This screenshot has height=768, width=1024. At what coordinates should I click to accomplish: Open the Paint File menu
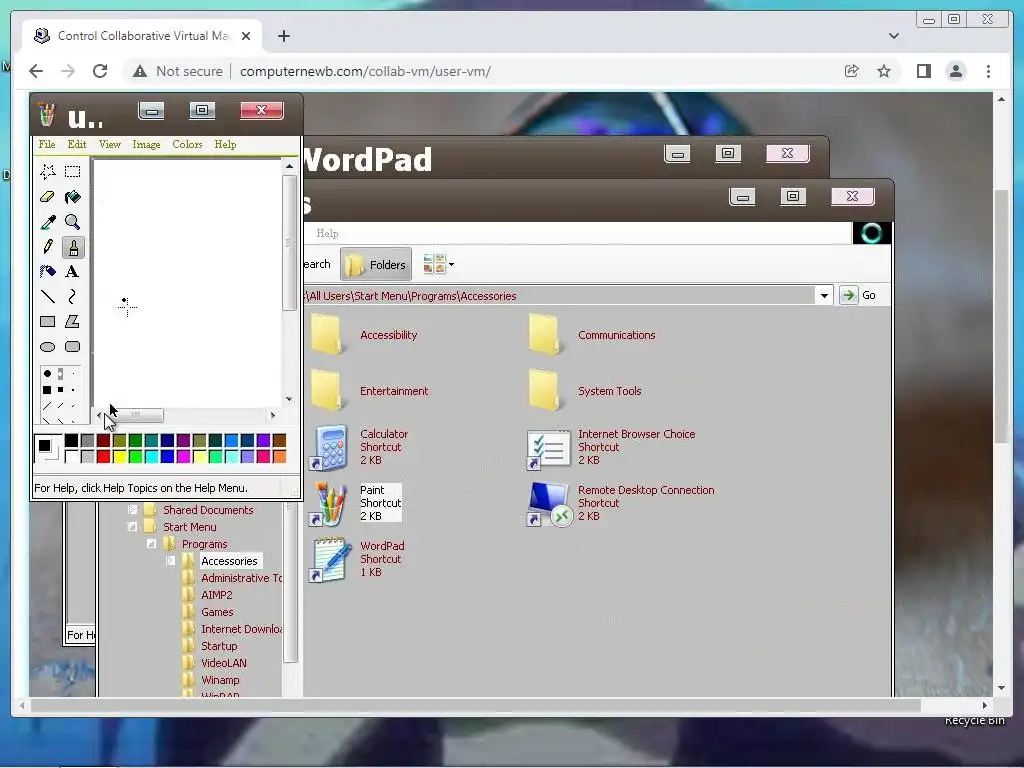pos(47,144)
